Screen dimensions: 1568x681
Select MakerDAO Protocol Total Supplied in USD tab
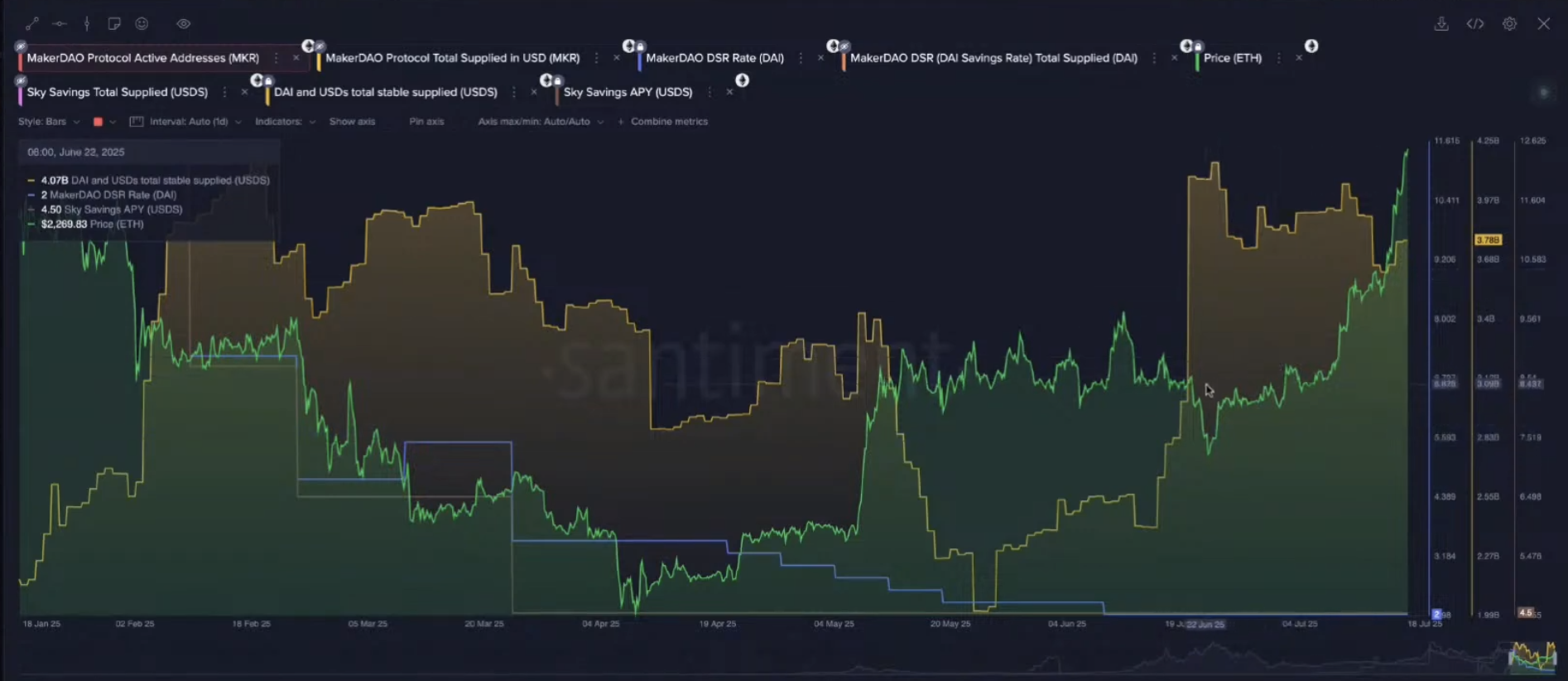click(452, 58)
